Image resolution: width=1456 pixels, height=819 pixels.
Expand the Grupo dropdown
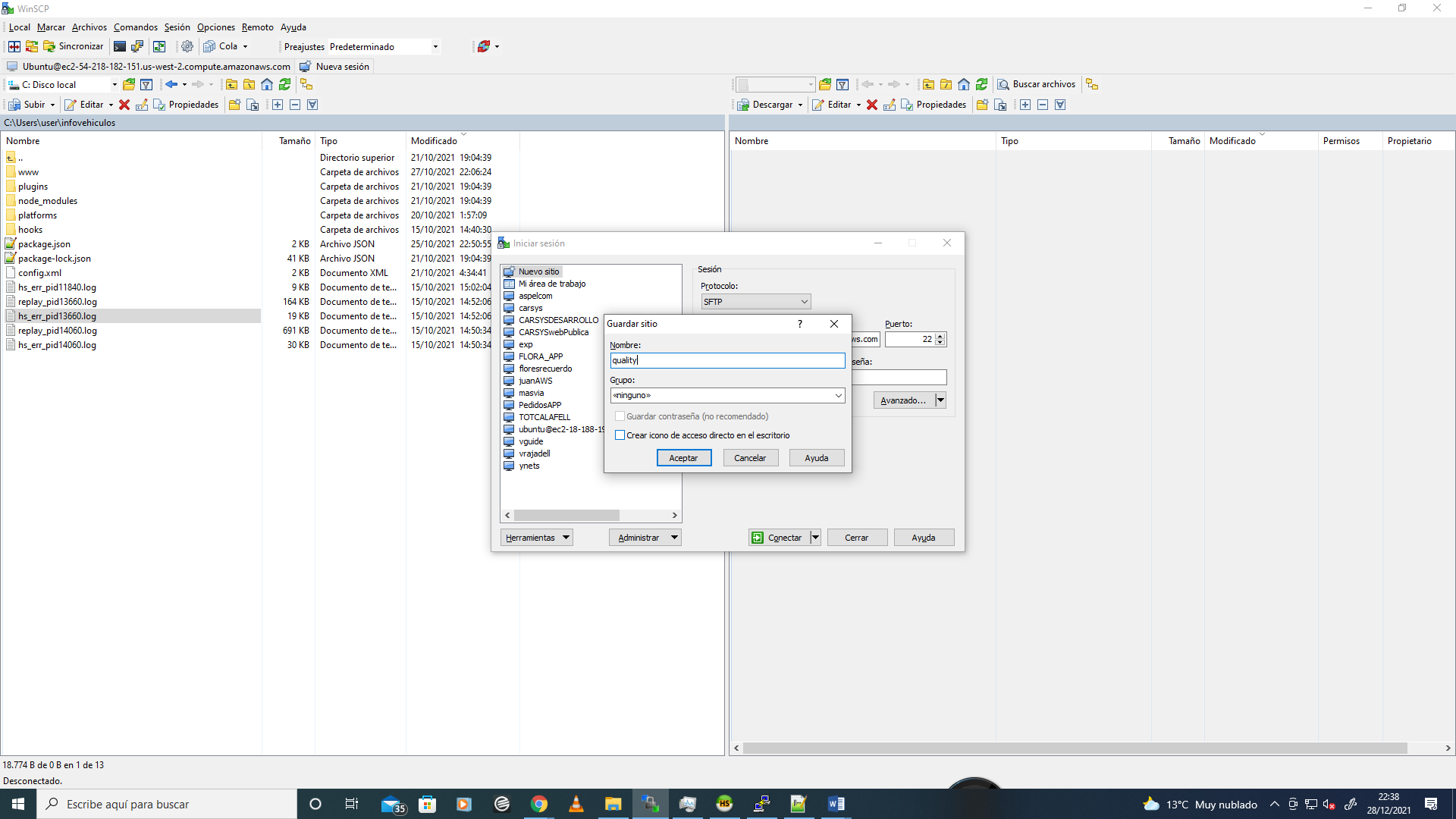pyautogui.click(x=838, y=395)
